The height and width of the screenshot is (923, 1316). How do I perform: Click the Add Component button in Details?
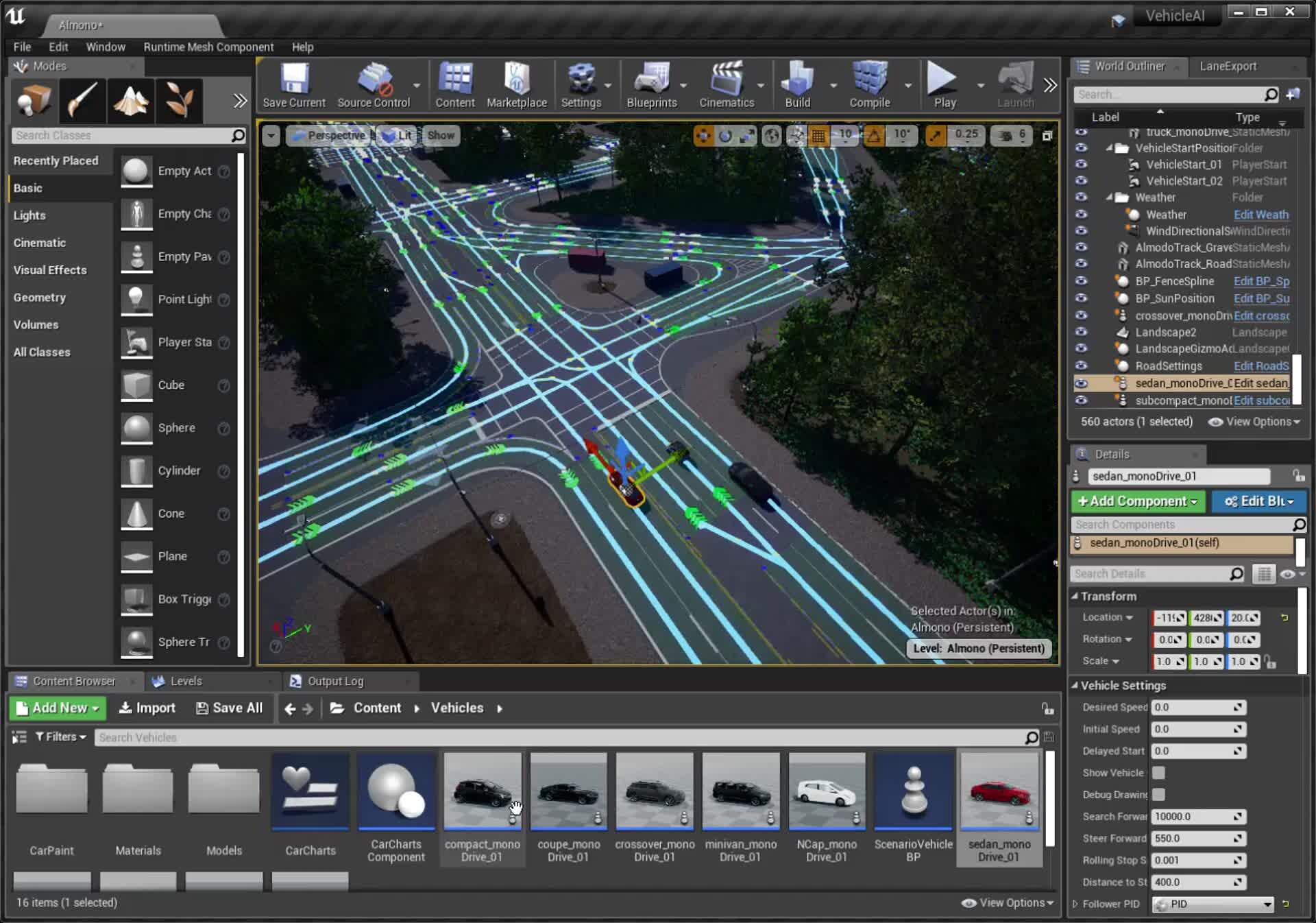1136,501
